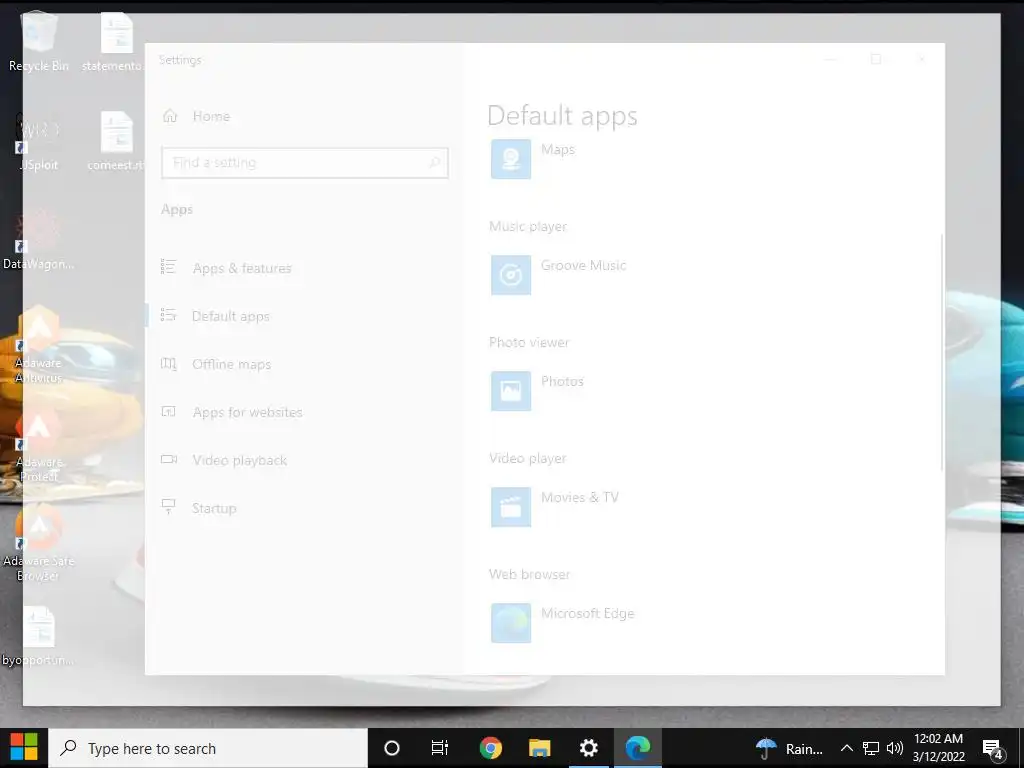The image size is (1024, 768).
Task: Click the Photos app icon
Action: [x=511, y=391]
